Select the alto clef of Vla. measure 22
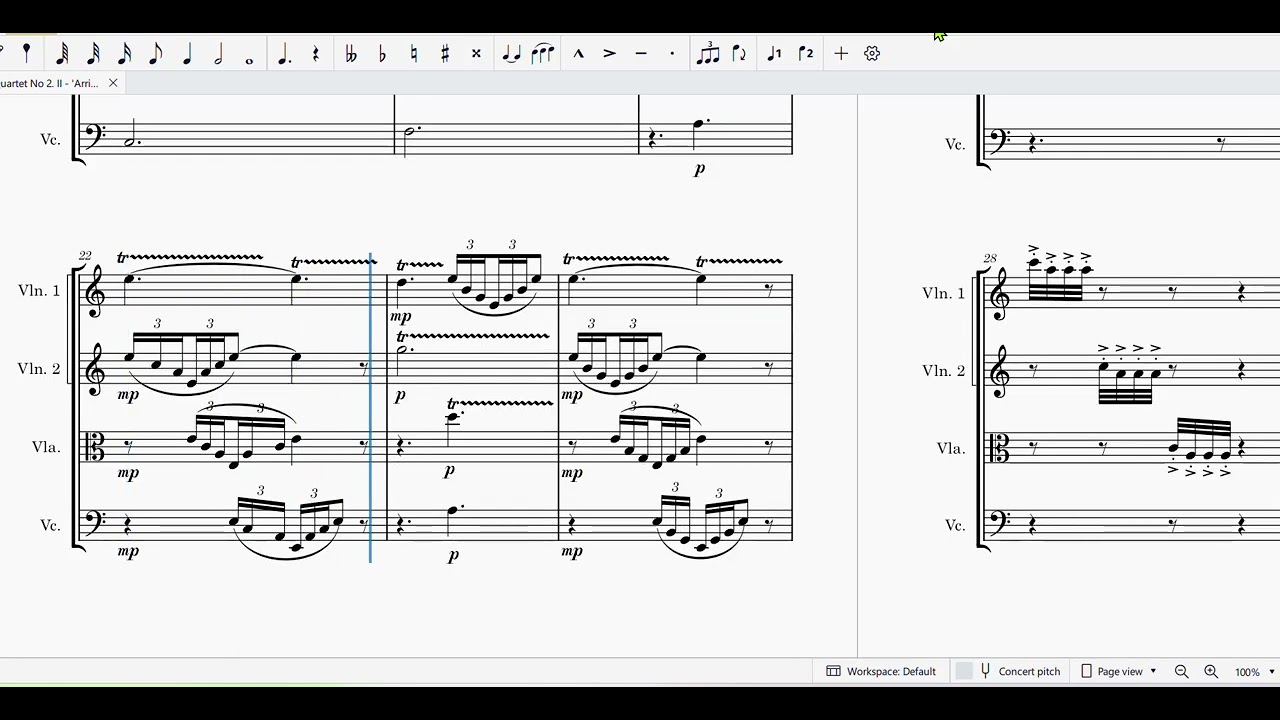1280x720 pixels. tap(97, 447)
